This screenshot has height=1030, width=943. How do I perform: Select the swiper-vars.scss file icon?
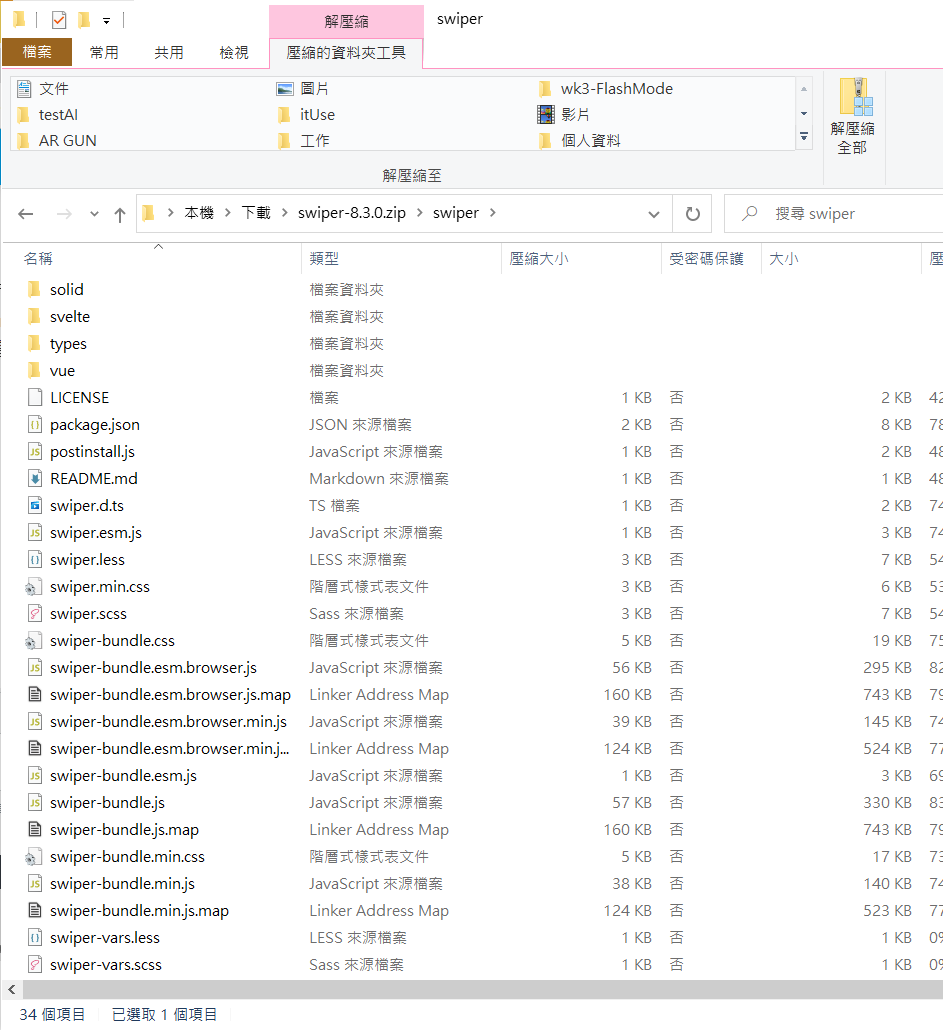coord(35,964)
